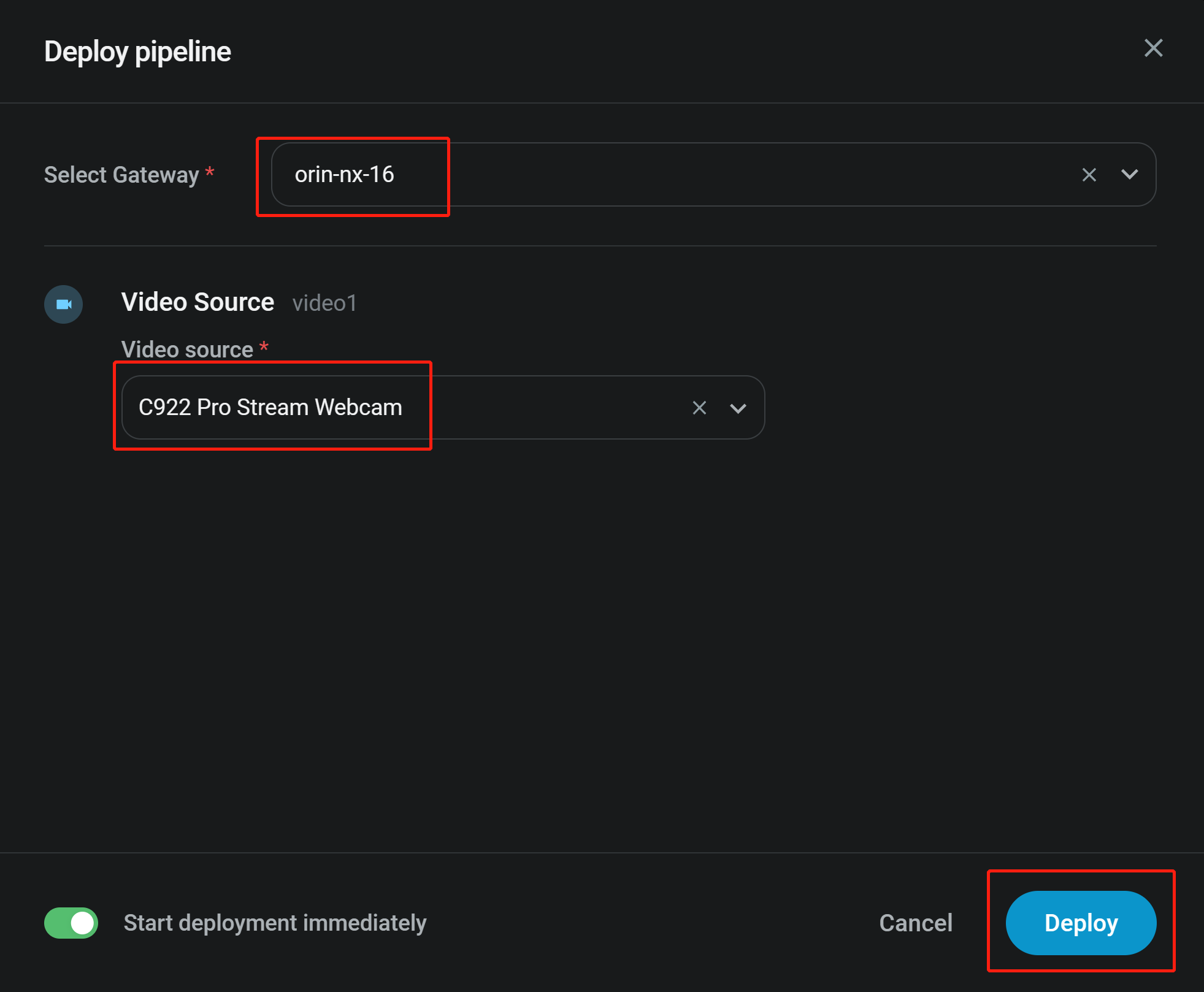
Task: Open the Video source dropdown chevron
Action: point(738,408)
